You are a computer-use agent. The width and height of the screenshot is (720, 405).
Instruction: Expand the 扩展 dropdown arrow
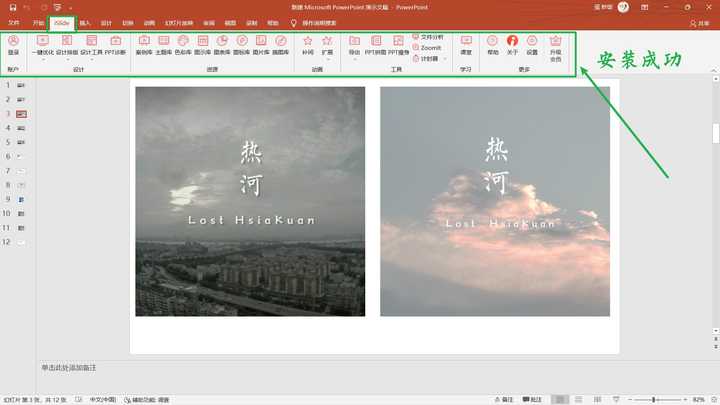[x=327, y=60]
